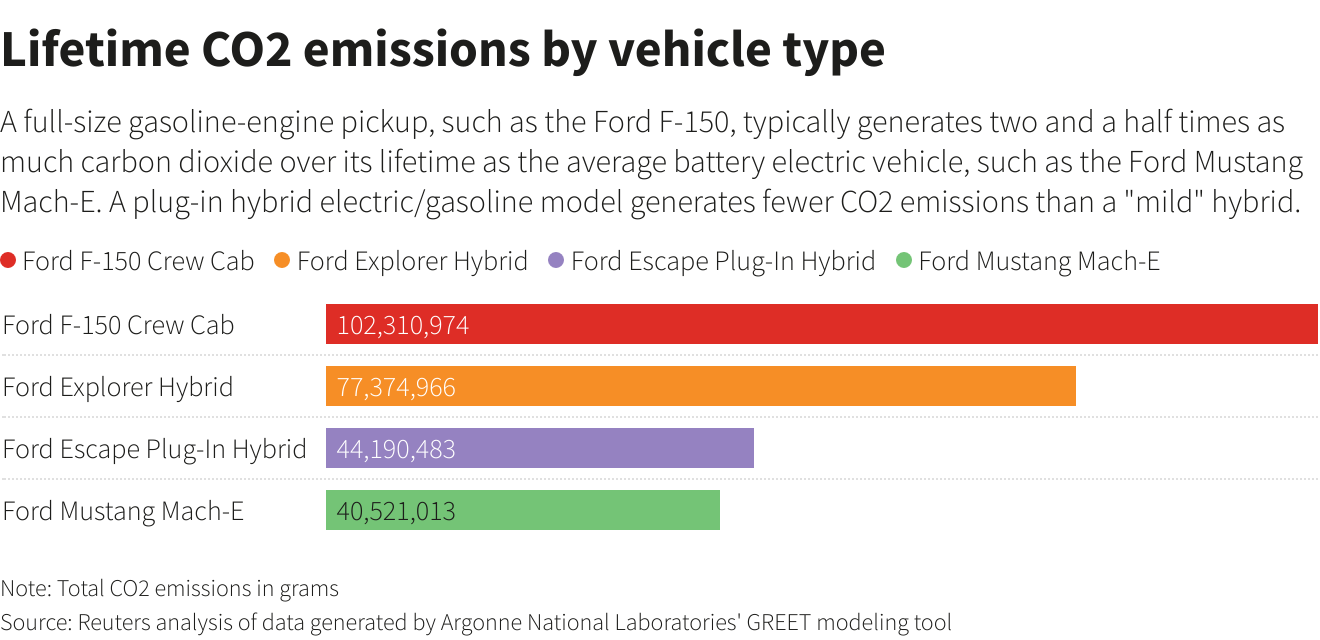Click the purple Ford Escape legend dot

(x=556, y=261)
